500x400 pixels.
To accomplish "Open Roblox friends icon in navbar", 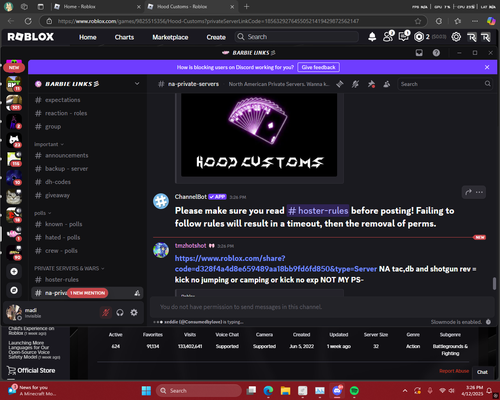I will (x=388, y=36).
